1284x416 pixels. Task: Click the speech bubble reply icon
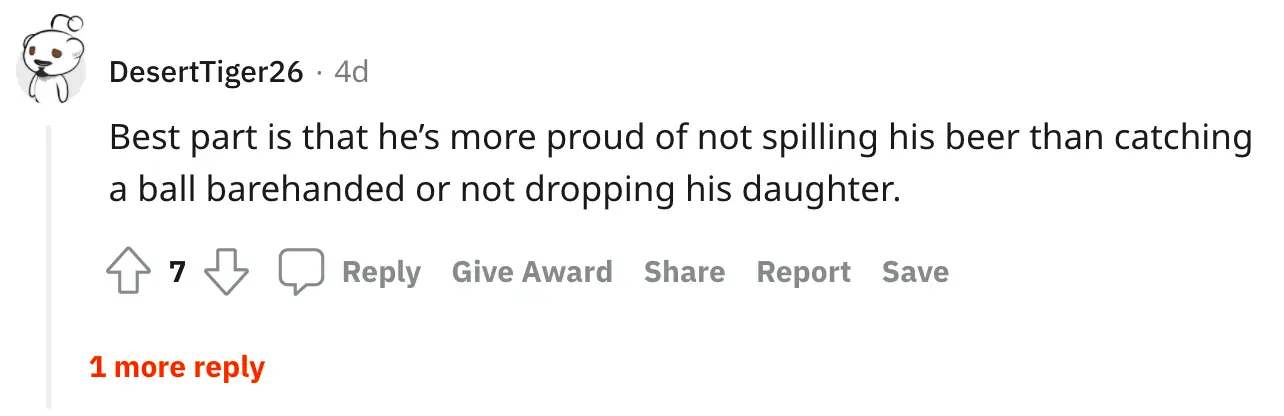[x=300, y=272]
